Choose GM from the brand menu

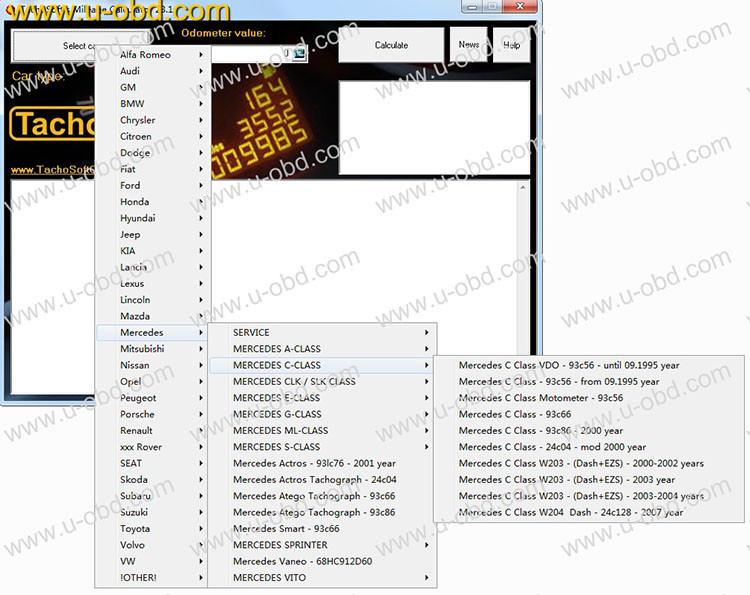point(153,87)
